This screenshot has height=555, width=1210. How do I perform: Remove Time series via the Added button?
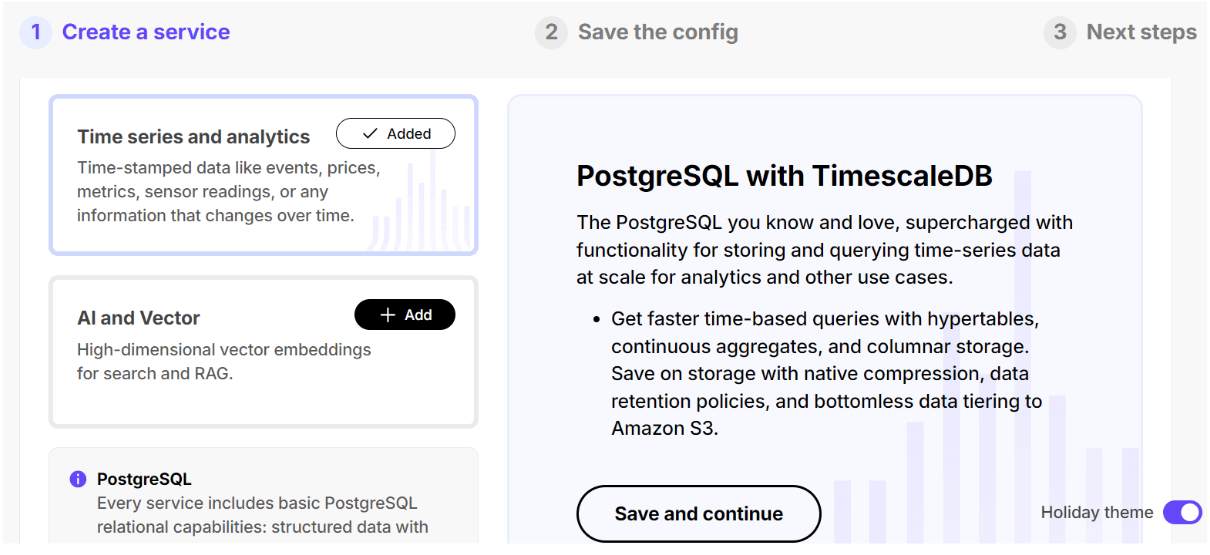(396, 134)
